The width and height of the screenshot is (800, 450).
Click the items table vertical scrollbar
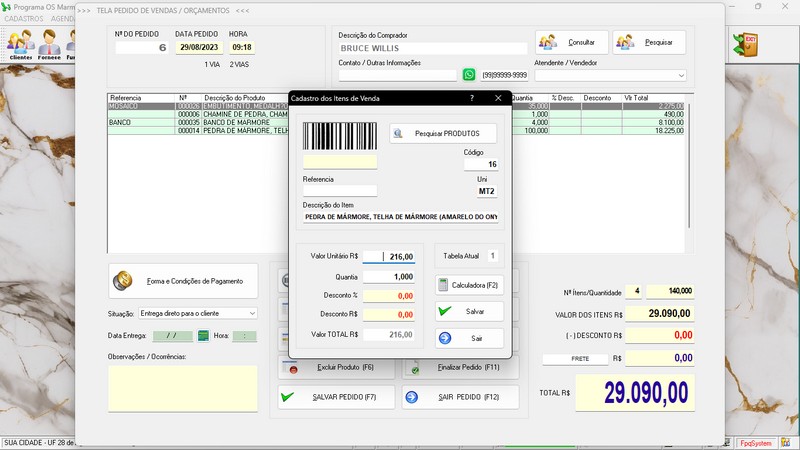point(689,166)
